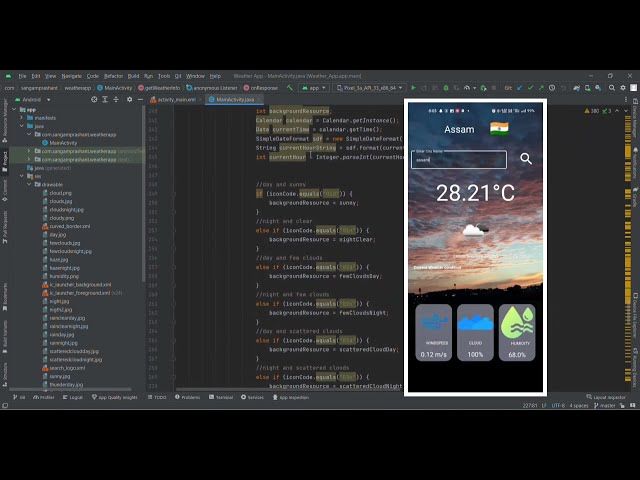Open the profiler icon dropdown arrow
Screen dimensions: 640x480
(474, 88)
